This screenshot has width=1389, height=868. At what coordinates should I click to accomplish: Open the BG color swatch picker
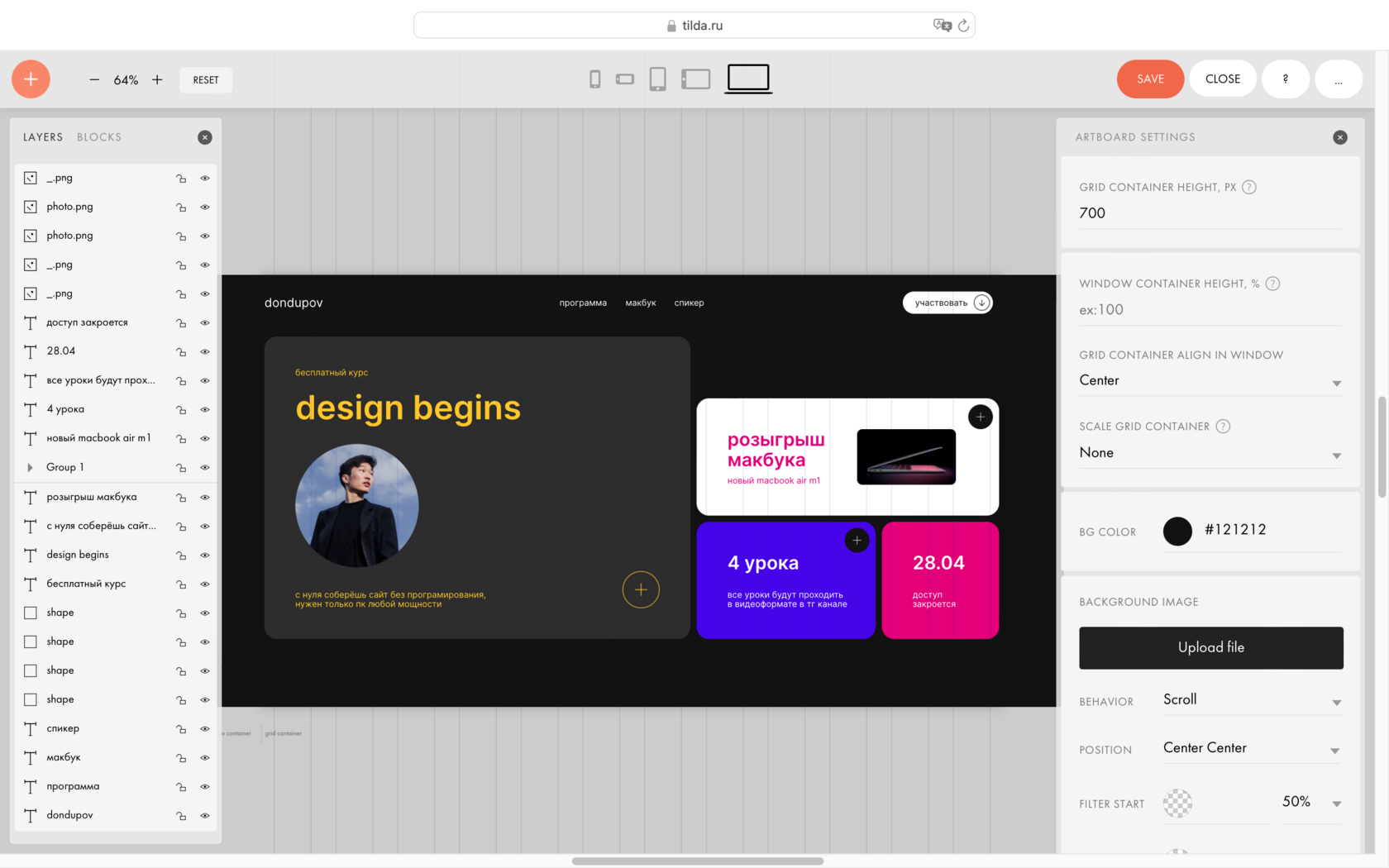(x=1177, y=531)
